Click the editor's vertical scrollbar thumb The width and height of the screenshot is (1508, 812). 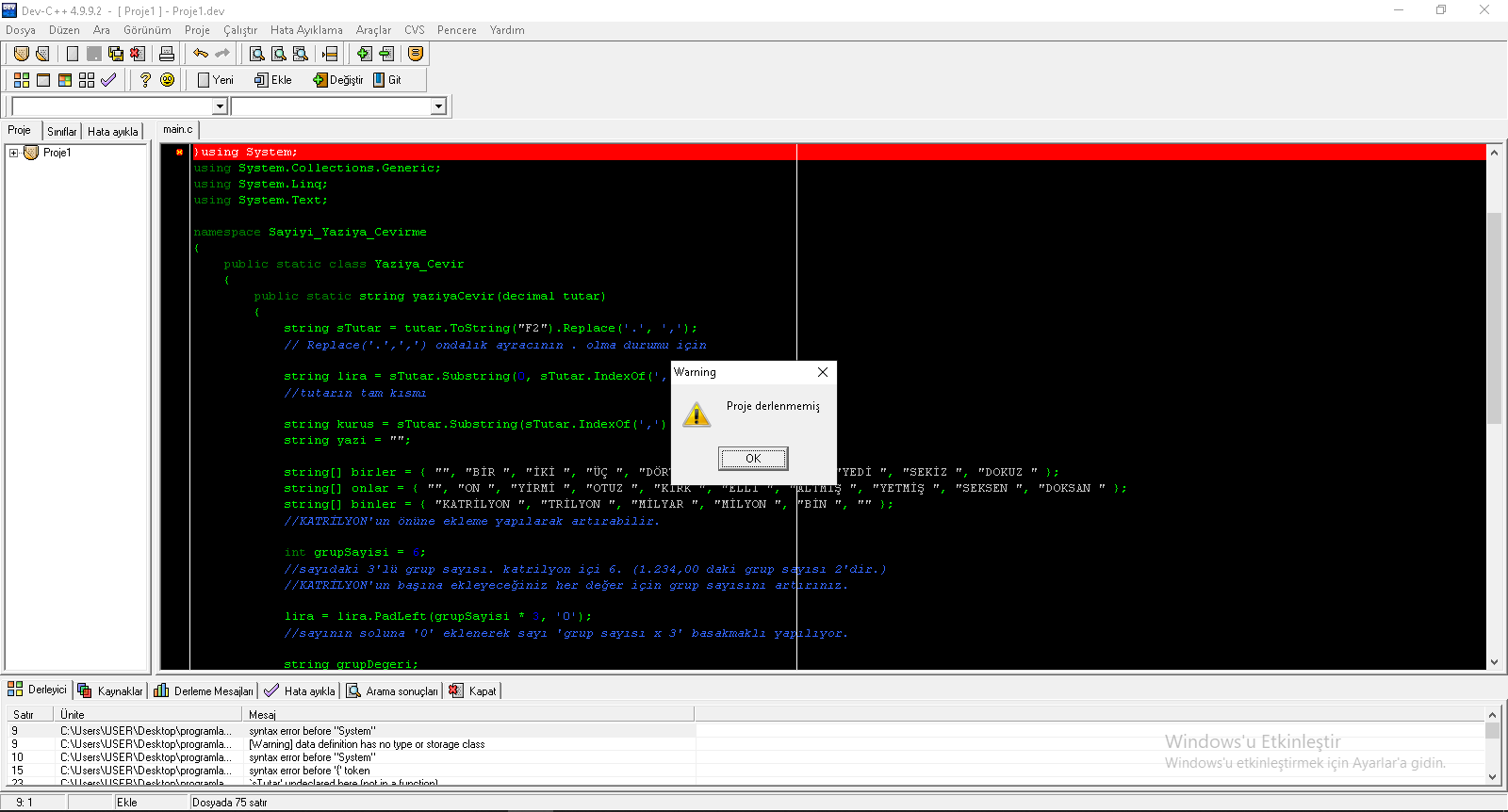pyautogui.click(x=1494, y=318)
